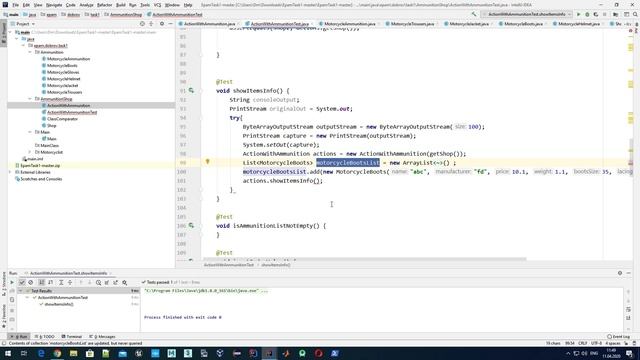
Task: Open the Event Log in the status bar
Action: tap(619, 337)
